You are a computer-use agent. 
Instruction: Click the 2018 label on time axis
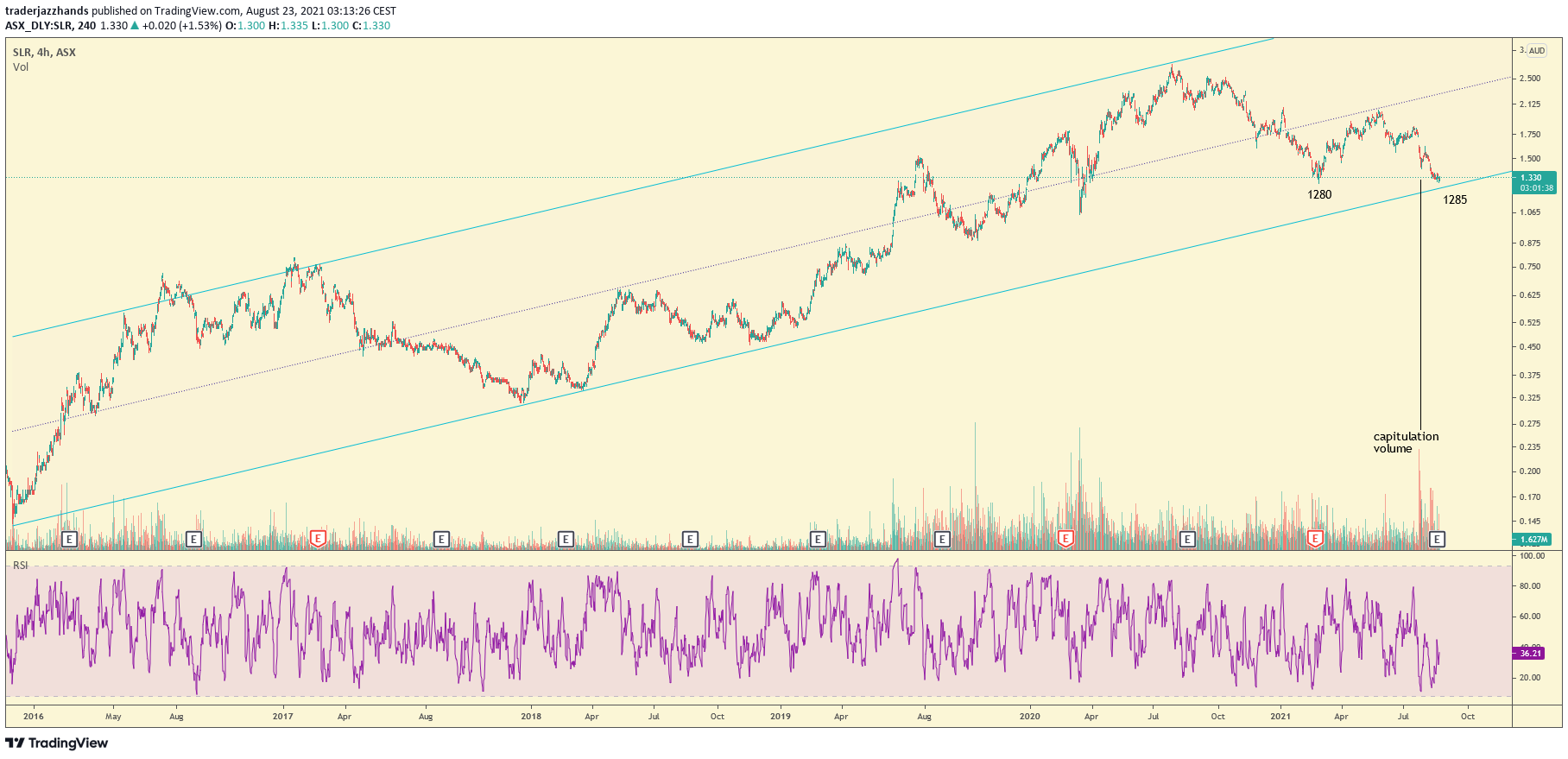pos(531,716)
